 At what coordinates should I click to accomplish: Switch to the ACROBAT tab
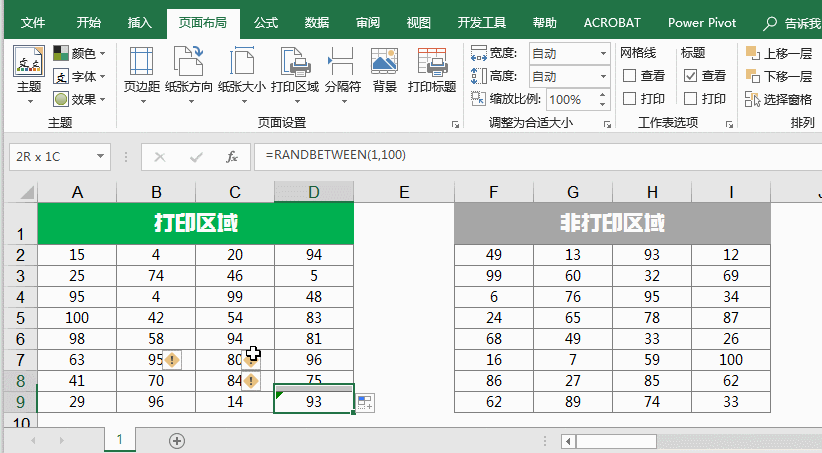pos(612,23)
